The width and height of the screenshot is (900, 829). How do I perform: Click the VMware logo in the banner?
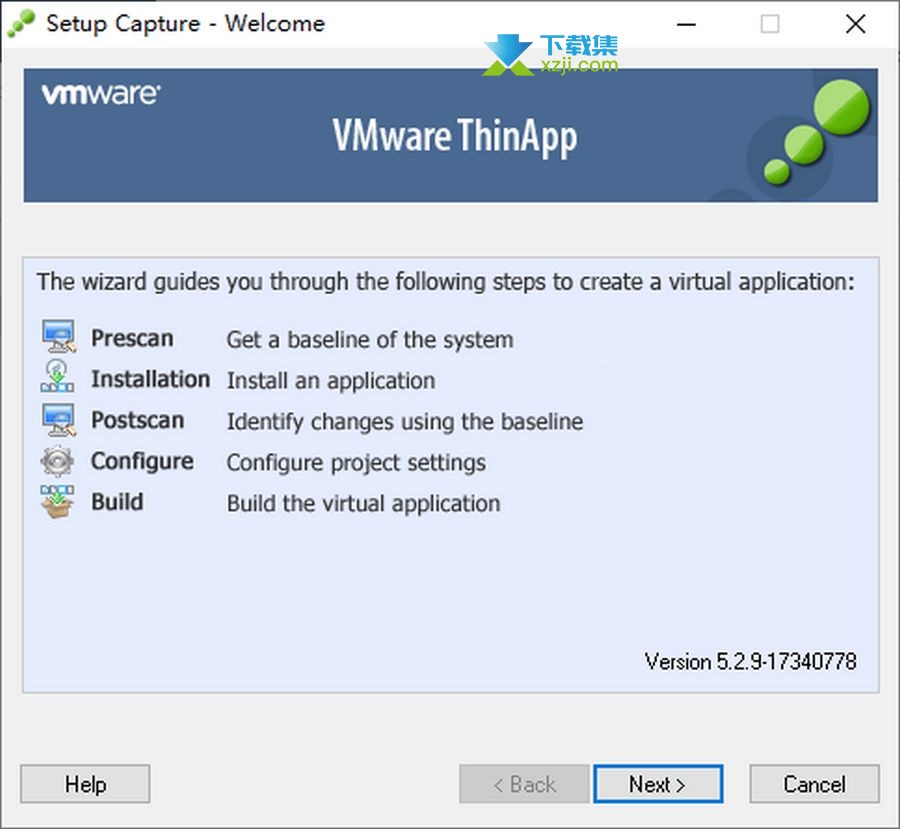pos(101,94)
